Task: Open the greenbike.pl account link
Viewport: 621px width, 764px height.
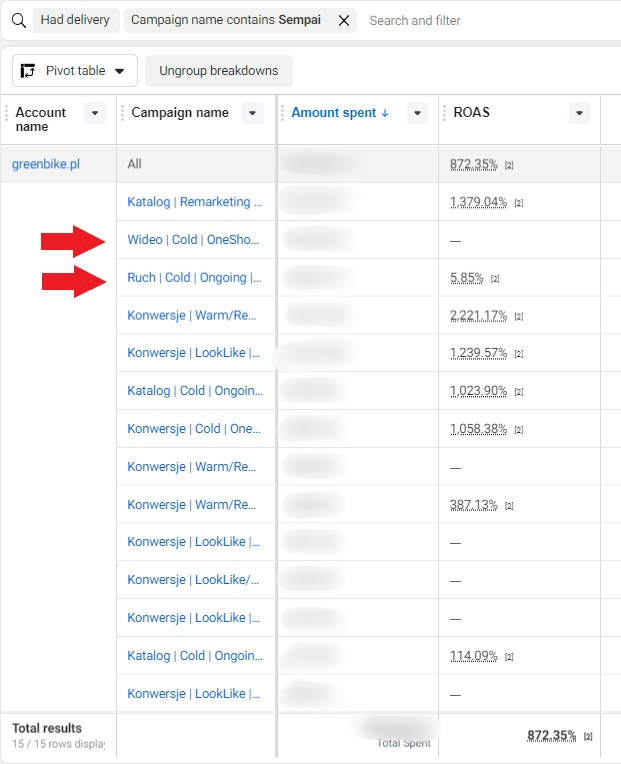Action: pos(46,164)
